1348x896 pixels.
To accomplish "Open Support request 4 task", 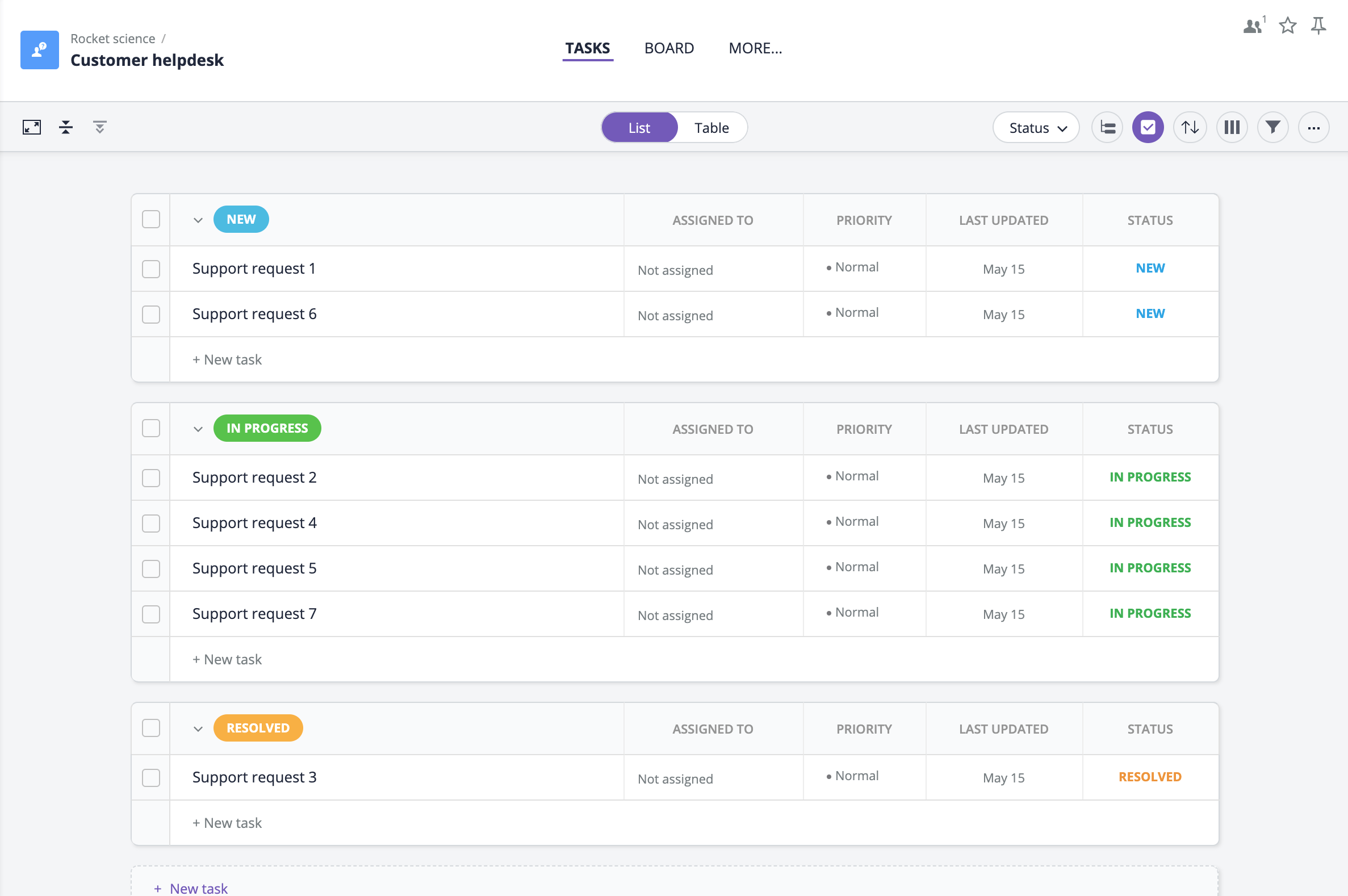I will pos(254,523).
